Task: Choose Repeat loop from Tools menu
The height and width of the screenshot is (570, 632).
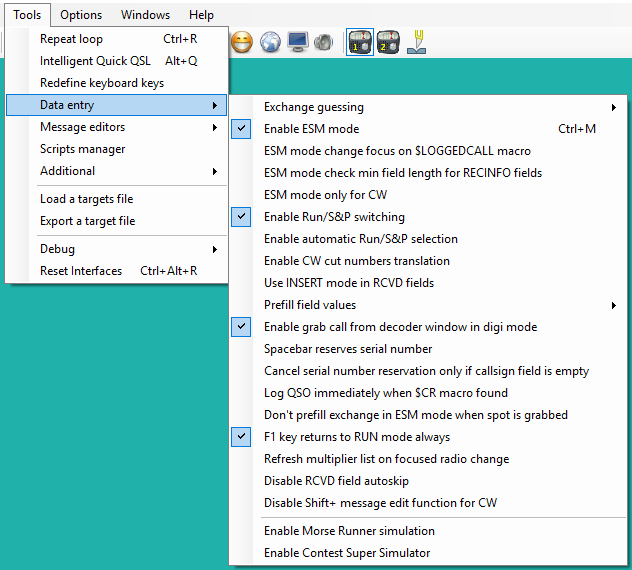Action: click(x=116, y=39)
